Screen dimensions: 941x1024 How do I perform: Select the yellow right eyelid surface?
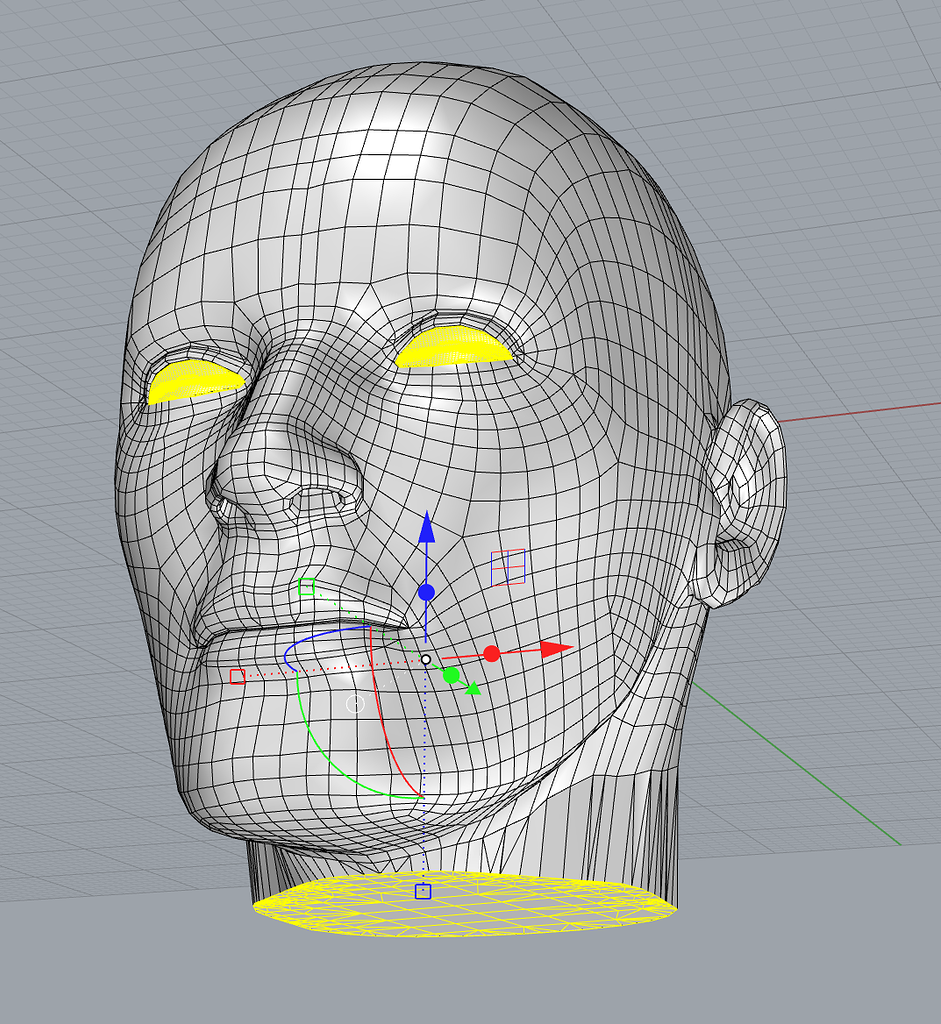coord(455,345)
